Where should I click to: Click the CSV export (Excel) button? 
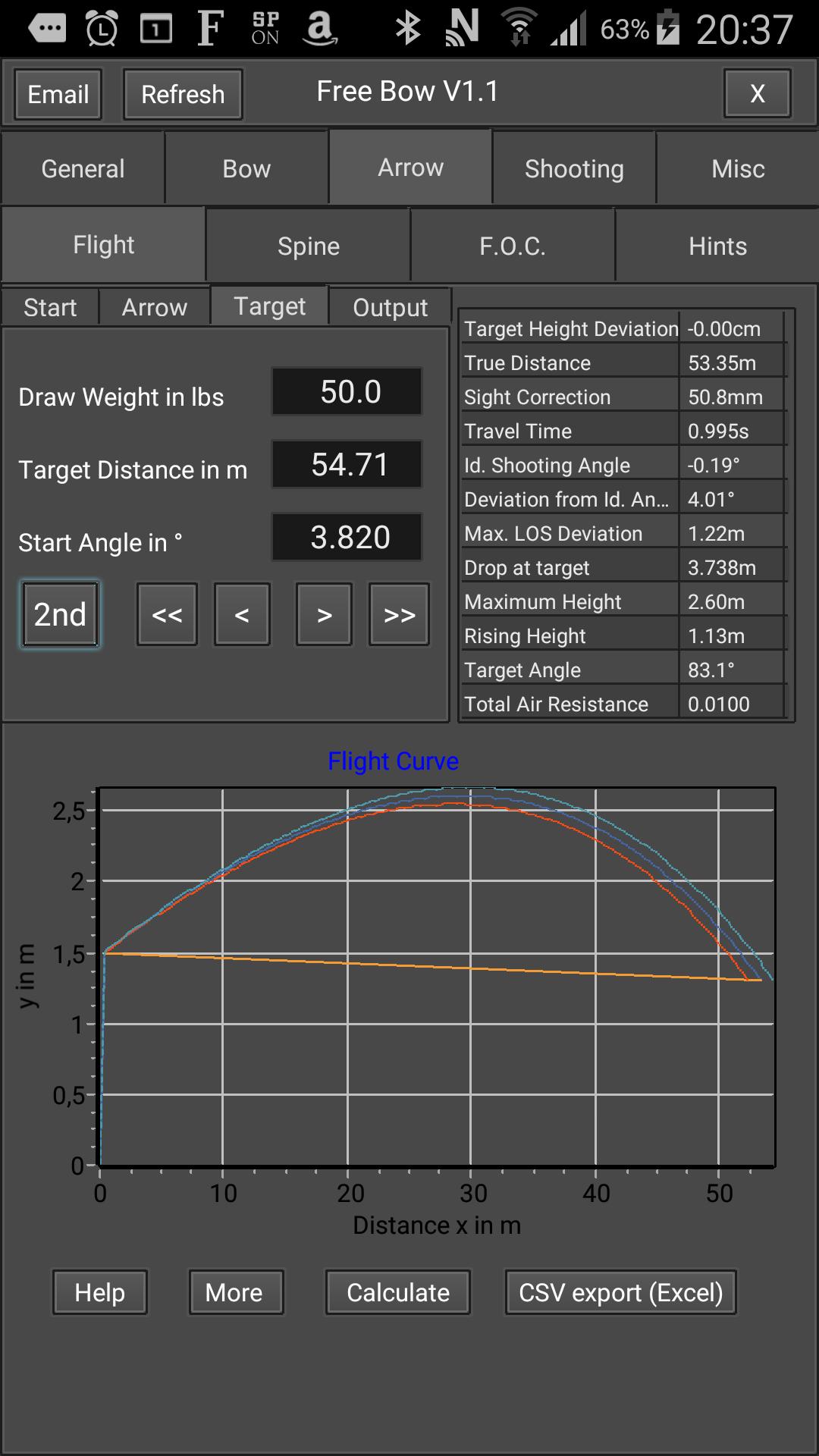tap(620, 1292)
